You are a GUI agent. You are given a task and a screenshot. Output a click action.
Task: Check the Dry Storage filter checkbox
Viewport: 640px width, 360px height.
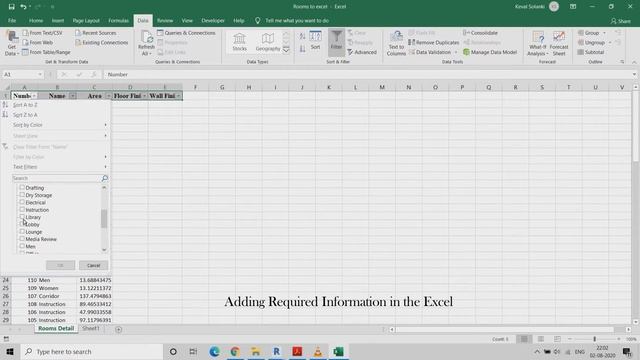(22, 195)
